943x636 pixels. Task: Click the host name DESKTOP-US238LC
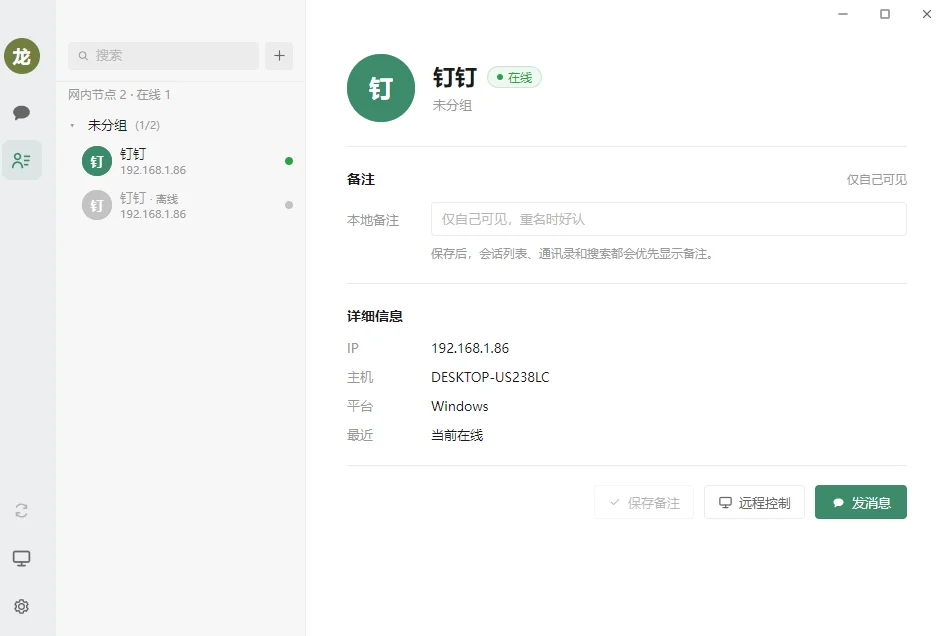490,378
